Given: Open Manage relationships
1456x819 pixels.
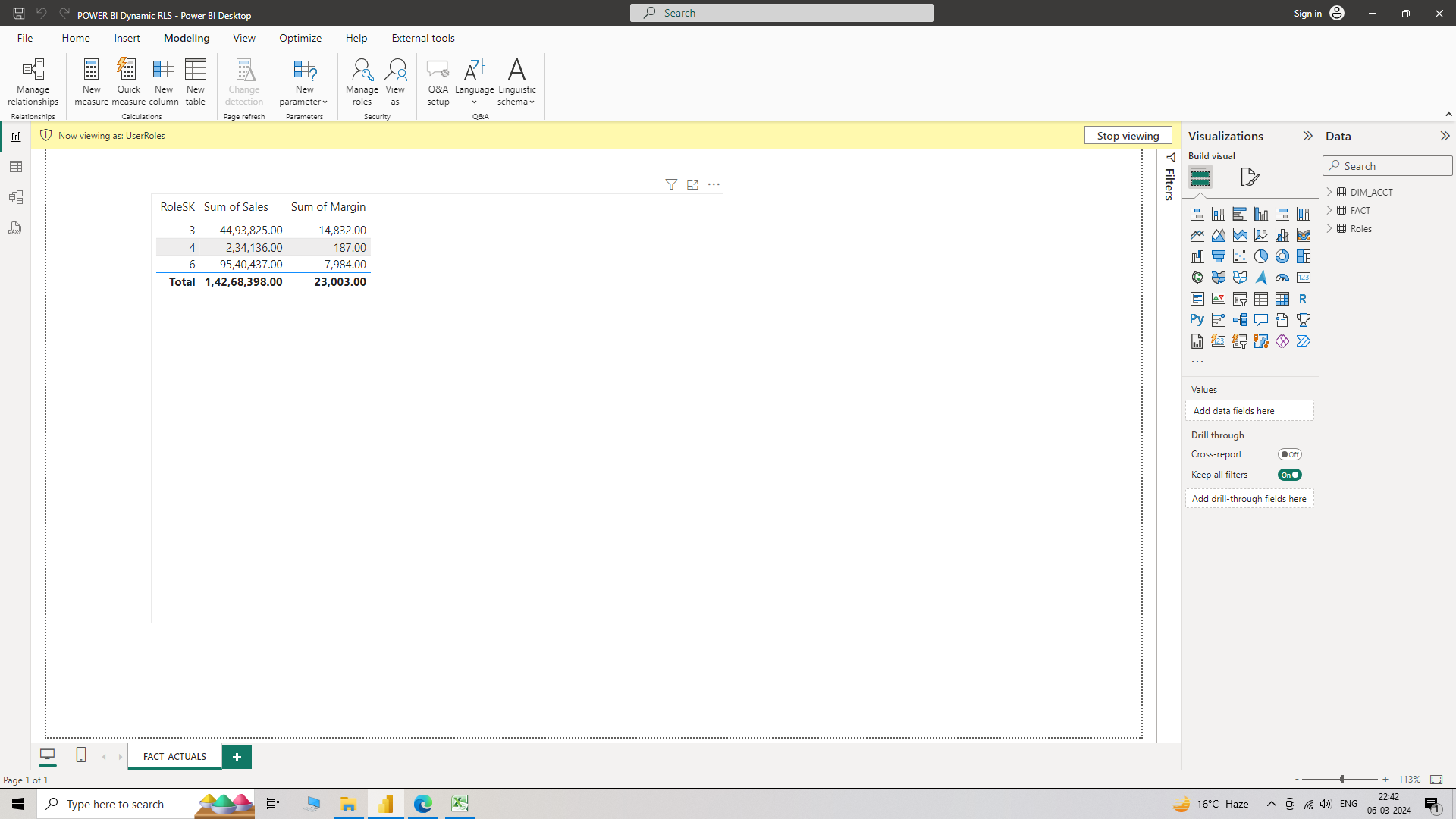Looking at the screenshot, I should [x=33, y=82].
